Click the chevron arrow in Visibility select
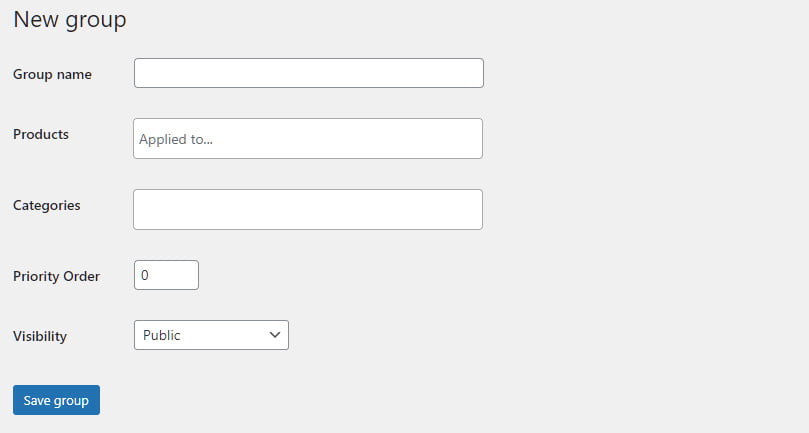This screenshot has width=809, height=433. coord(275,335)
